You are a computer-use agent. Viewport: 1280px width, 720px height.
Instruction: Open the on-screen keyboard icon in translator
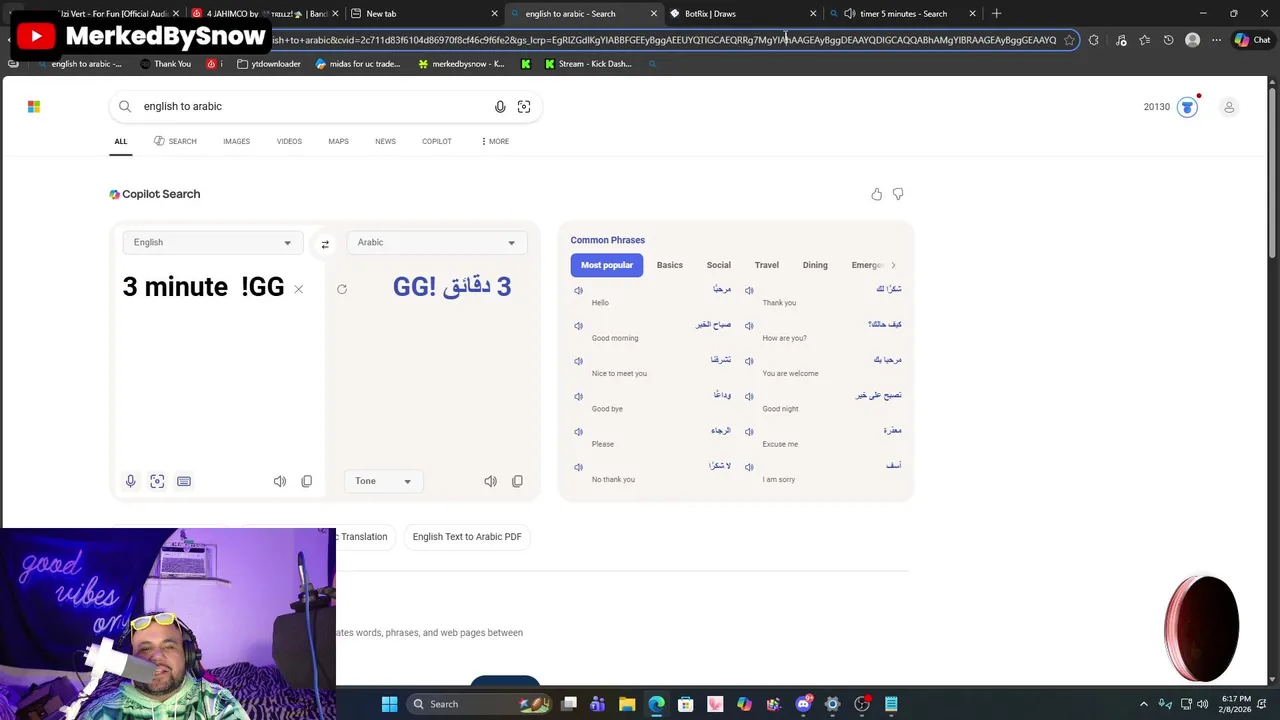click(184, 481)
